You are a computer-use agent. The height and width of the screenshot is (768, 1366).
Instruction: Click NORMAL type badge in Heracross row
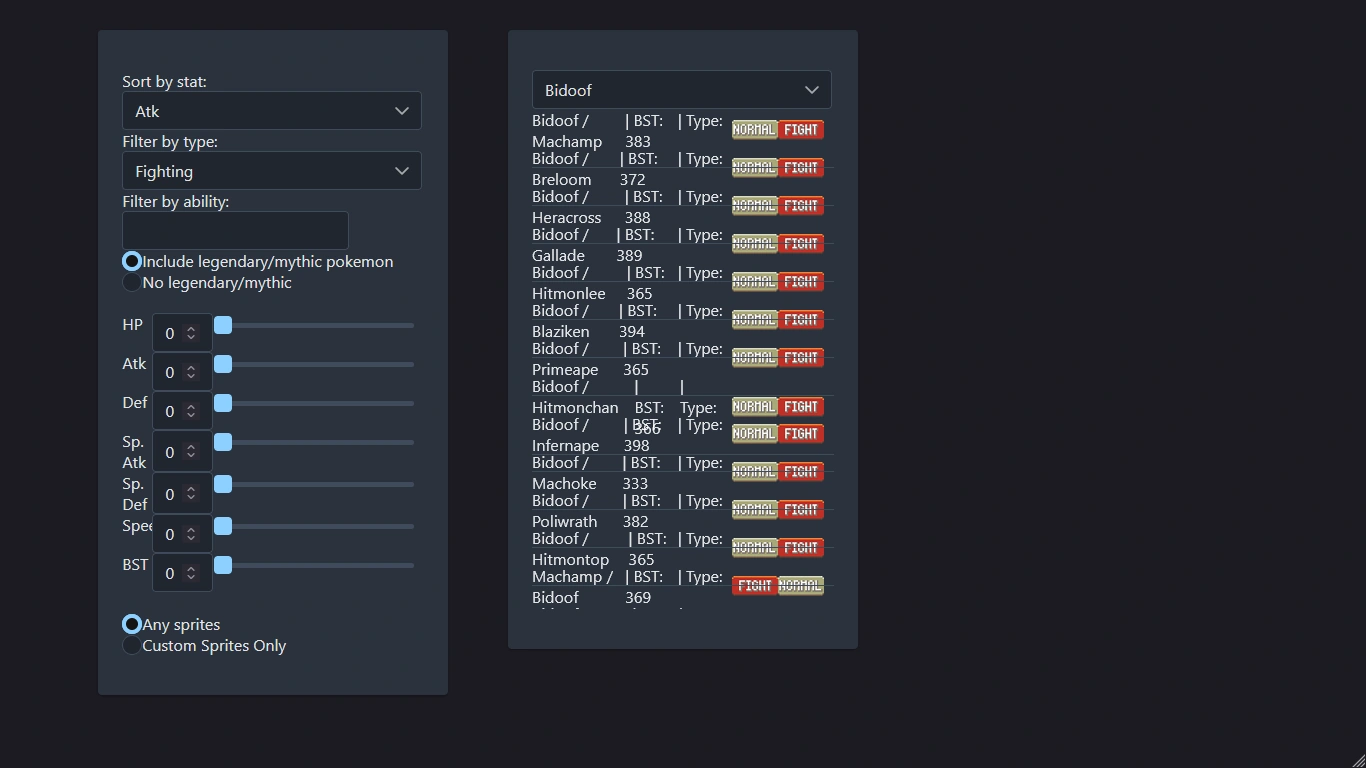point(755,206)
